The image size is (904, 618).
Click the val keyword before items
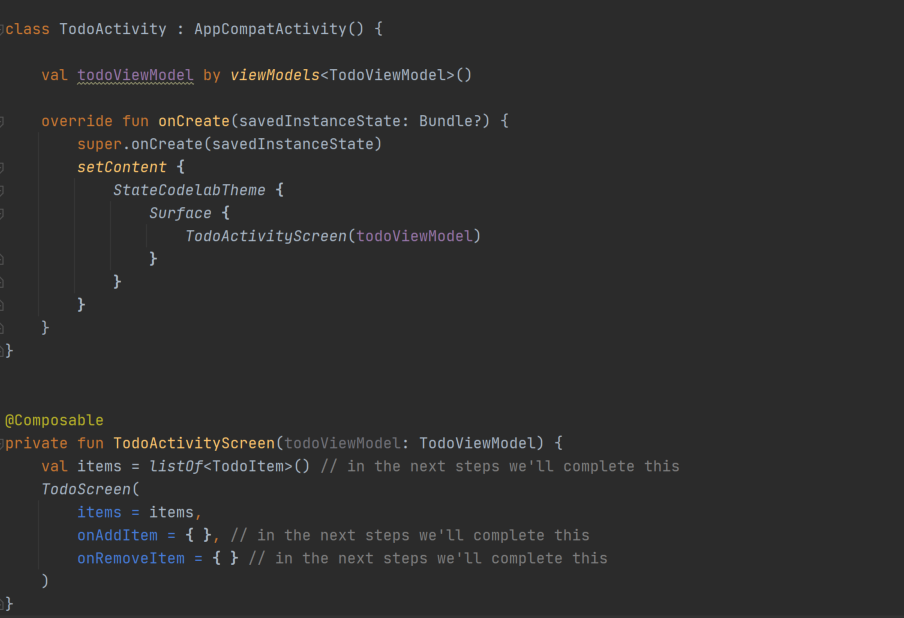pyautogui.click(x=54, y=466)
